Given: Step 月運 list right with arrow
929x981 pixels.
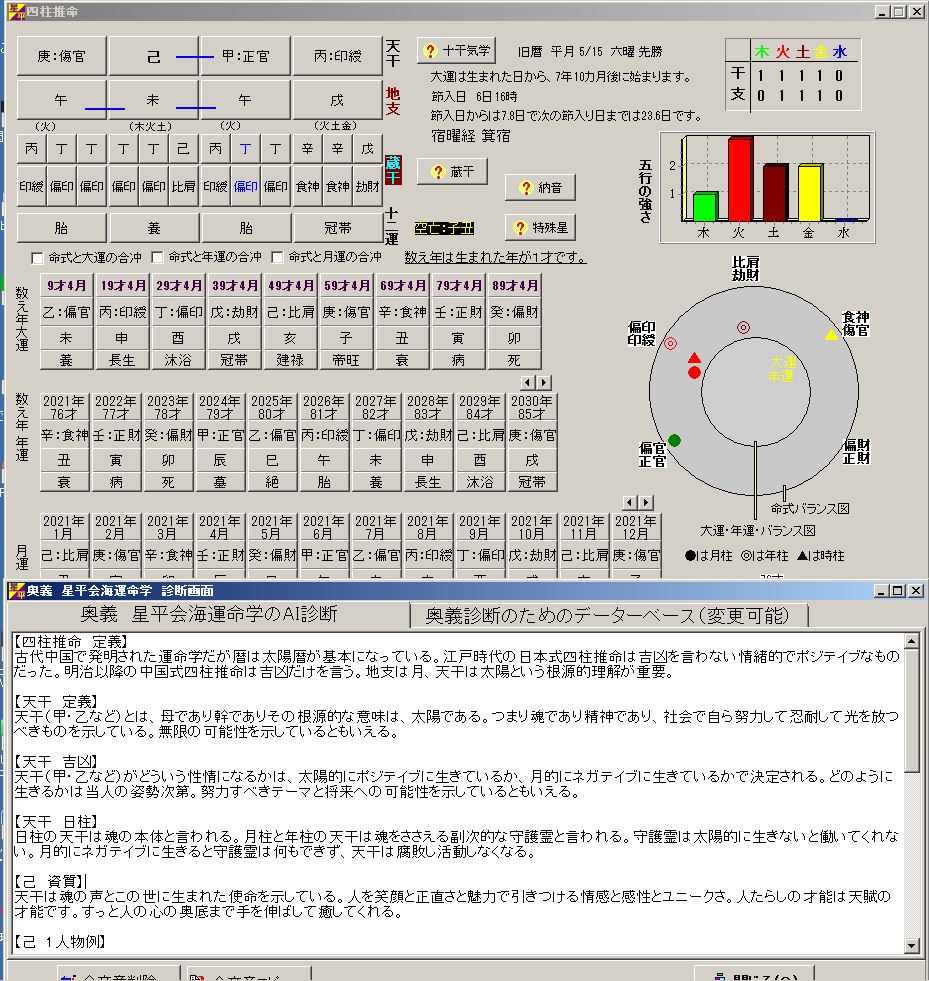Looking at the screenshot, I should 646,502.
